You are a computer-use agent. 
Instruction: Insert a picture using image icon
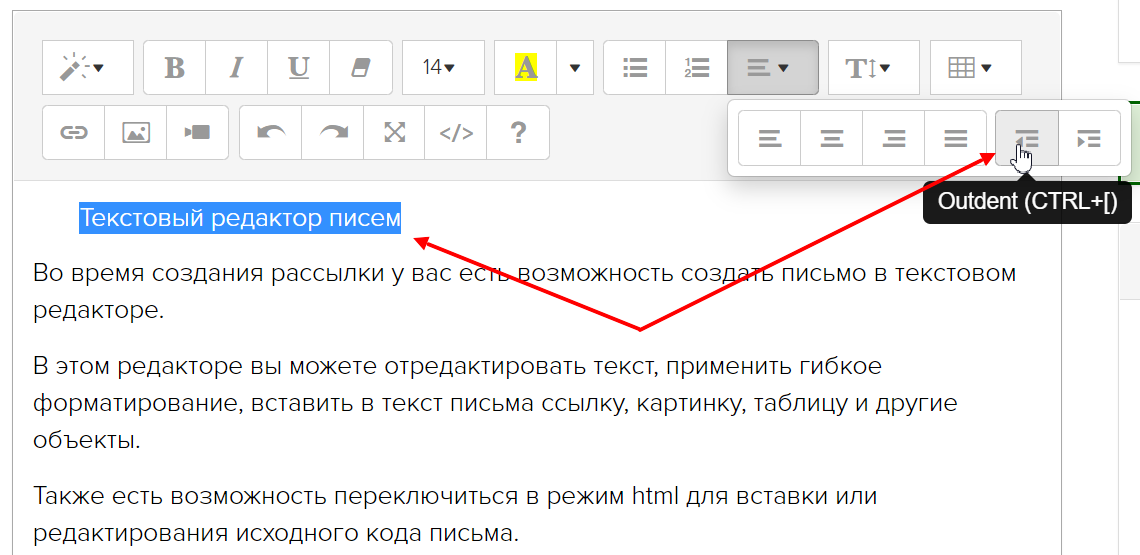[x=135, y=132]
